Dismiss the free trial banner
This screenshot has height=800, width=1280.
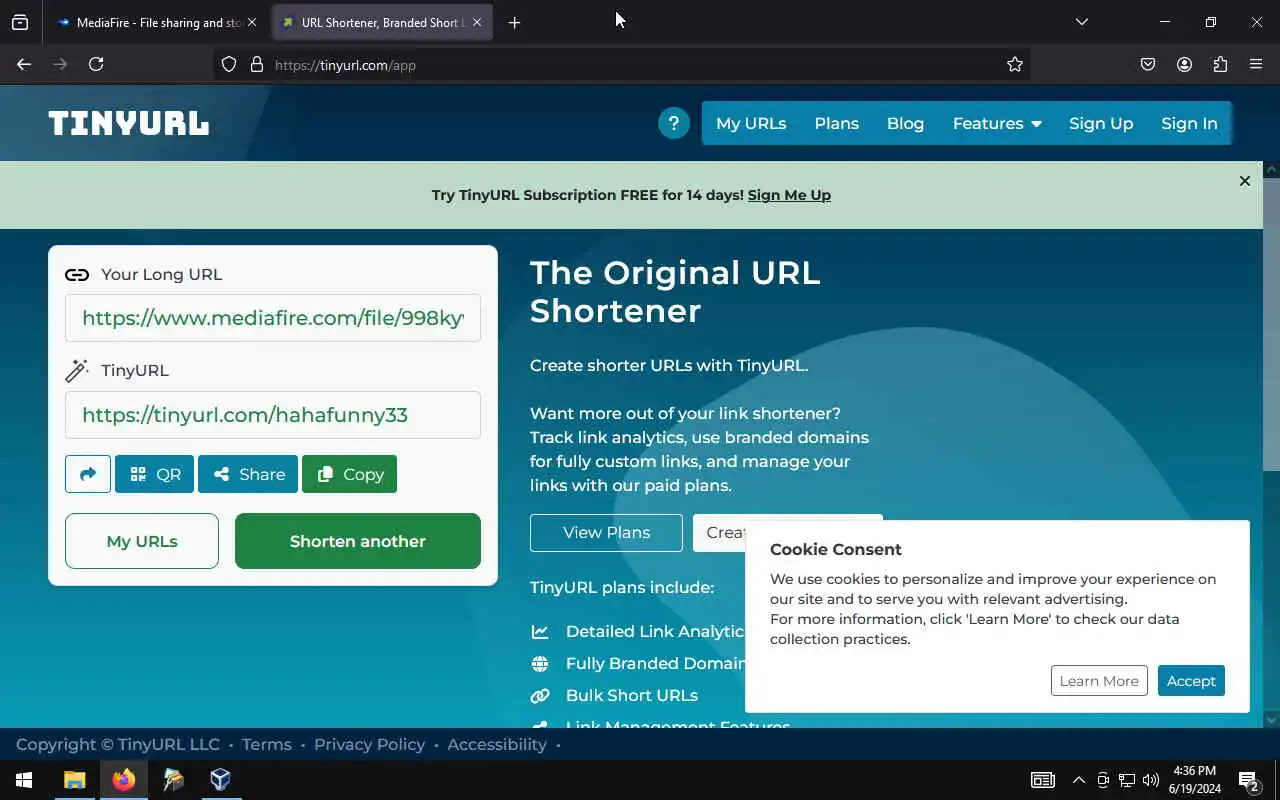[x=1245, y=181]
